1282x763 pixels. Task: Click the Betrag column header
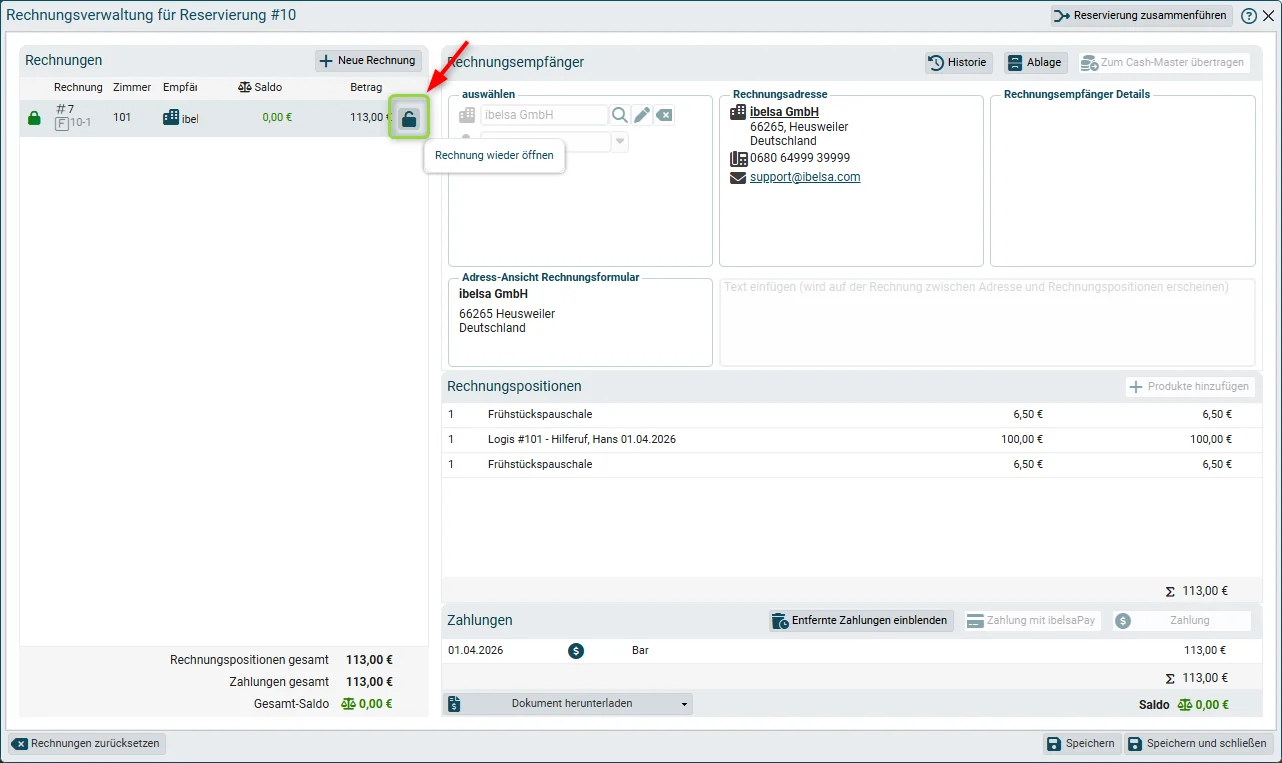[x=366, y=88]
